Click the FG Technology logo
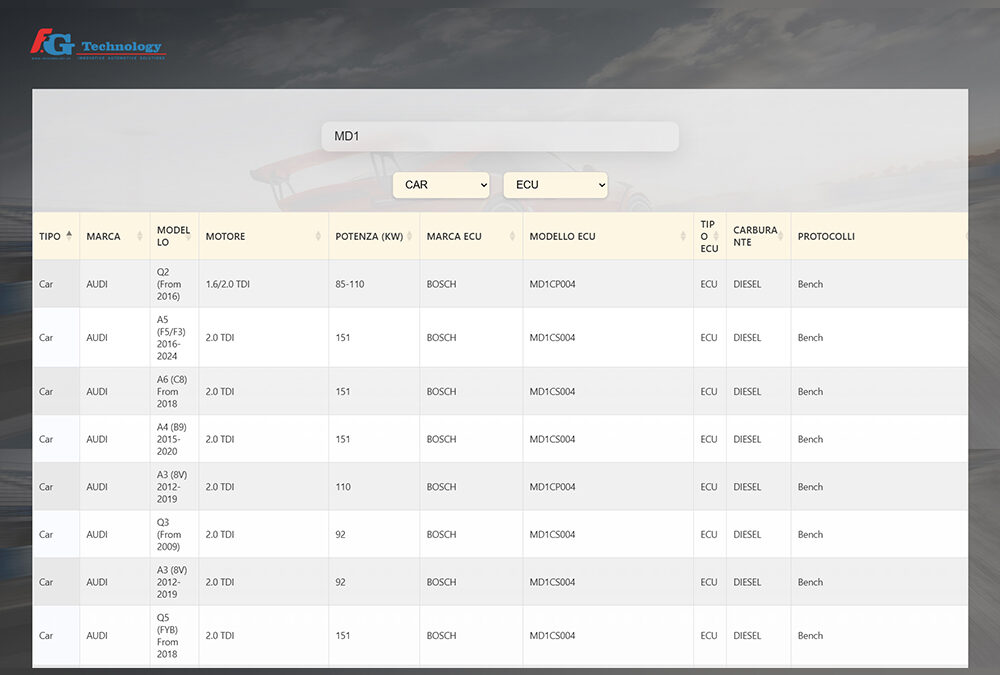The image size is (1000, 675). tap(97, 45)
